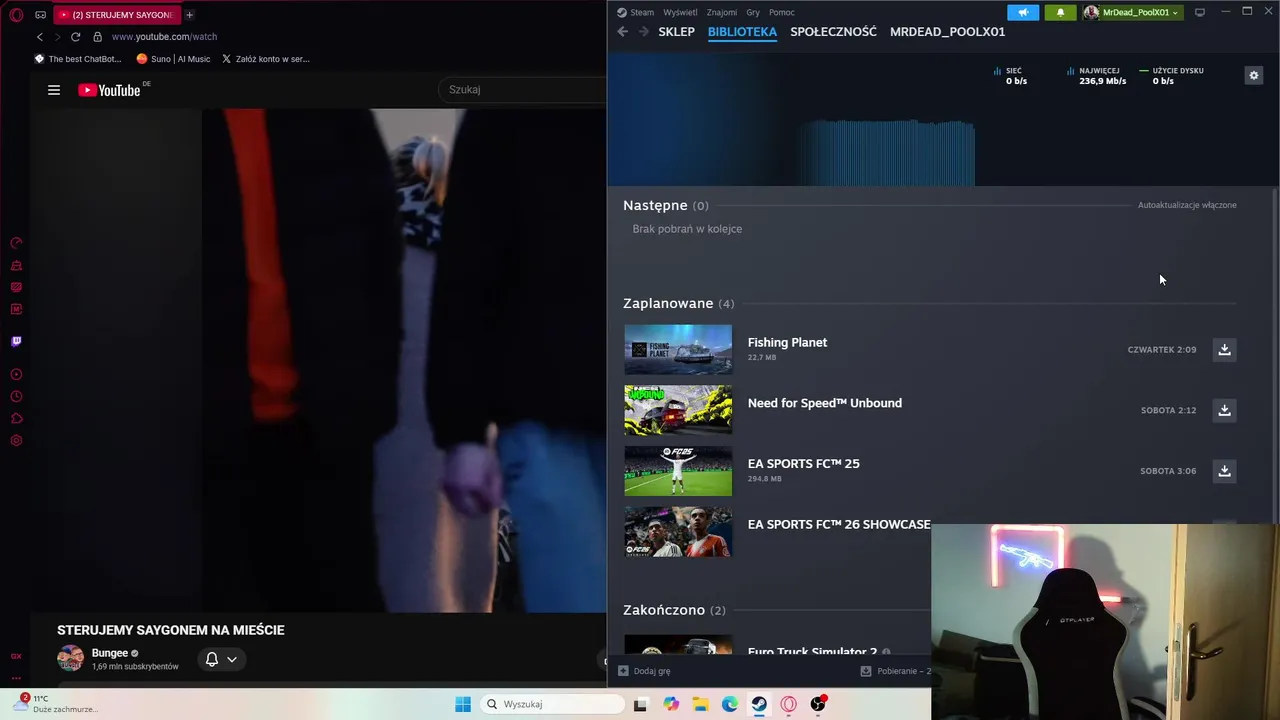Launch Microsoft Edge from taskbar

730,704
